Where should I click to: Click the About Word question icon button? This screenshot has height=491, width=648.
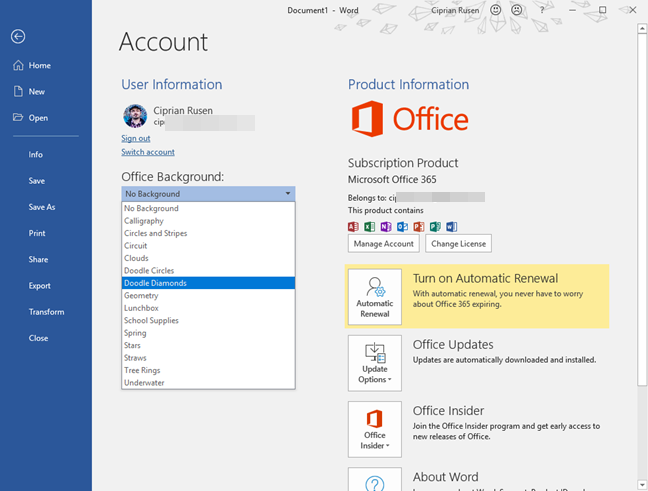click(x=375, y=479)
